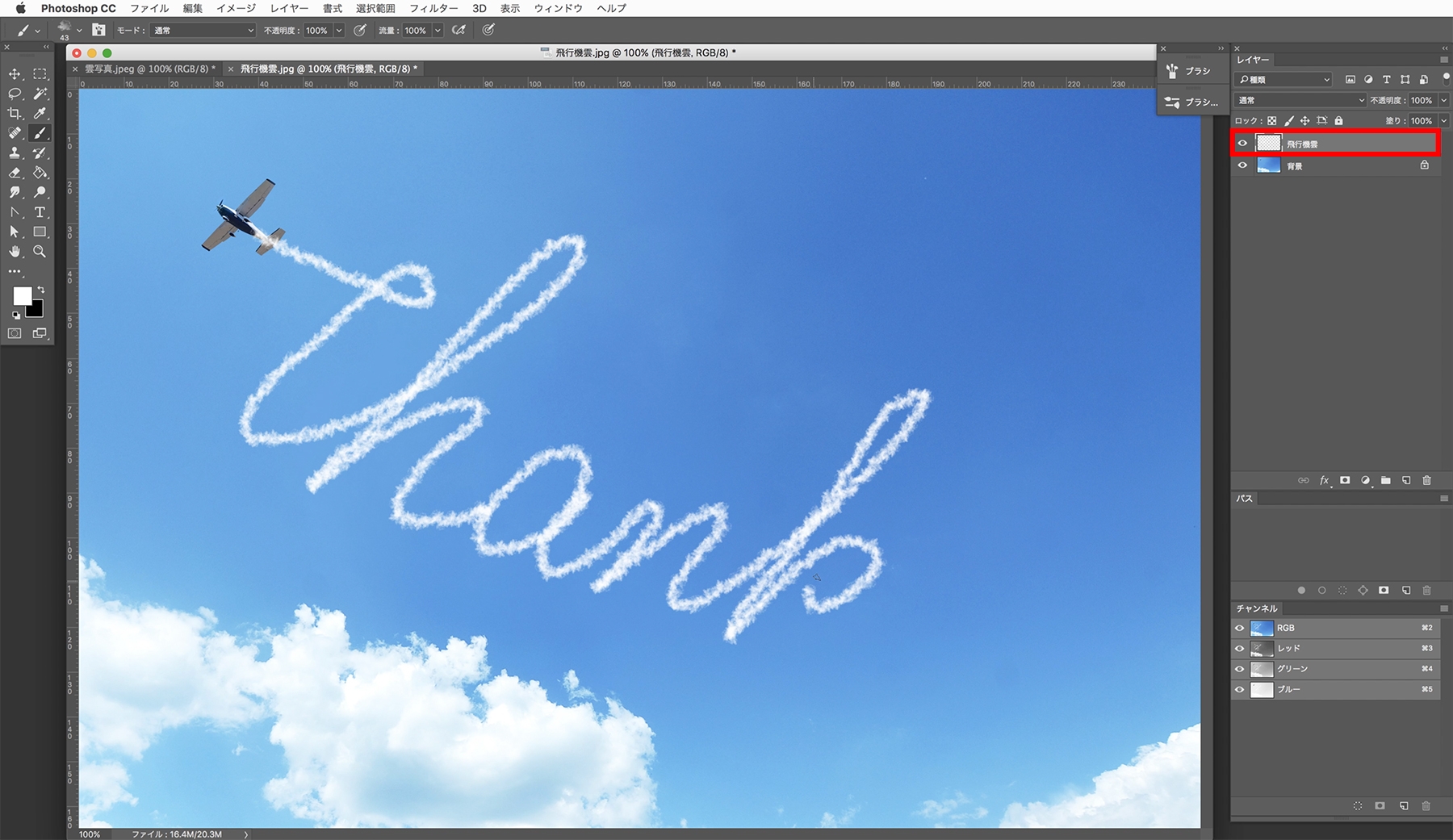Set the background color swatch
The height and width of the screenshot is (840, 1453).
click(x=36, y=311)
